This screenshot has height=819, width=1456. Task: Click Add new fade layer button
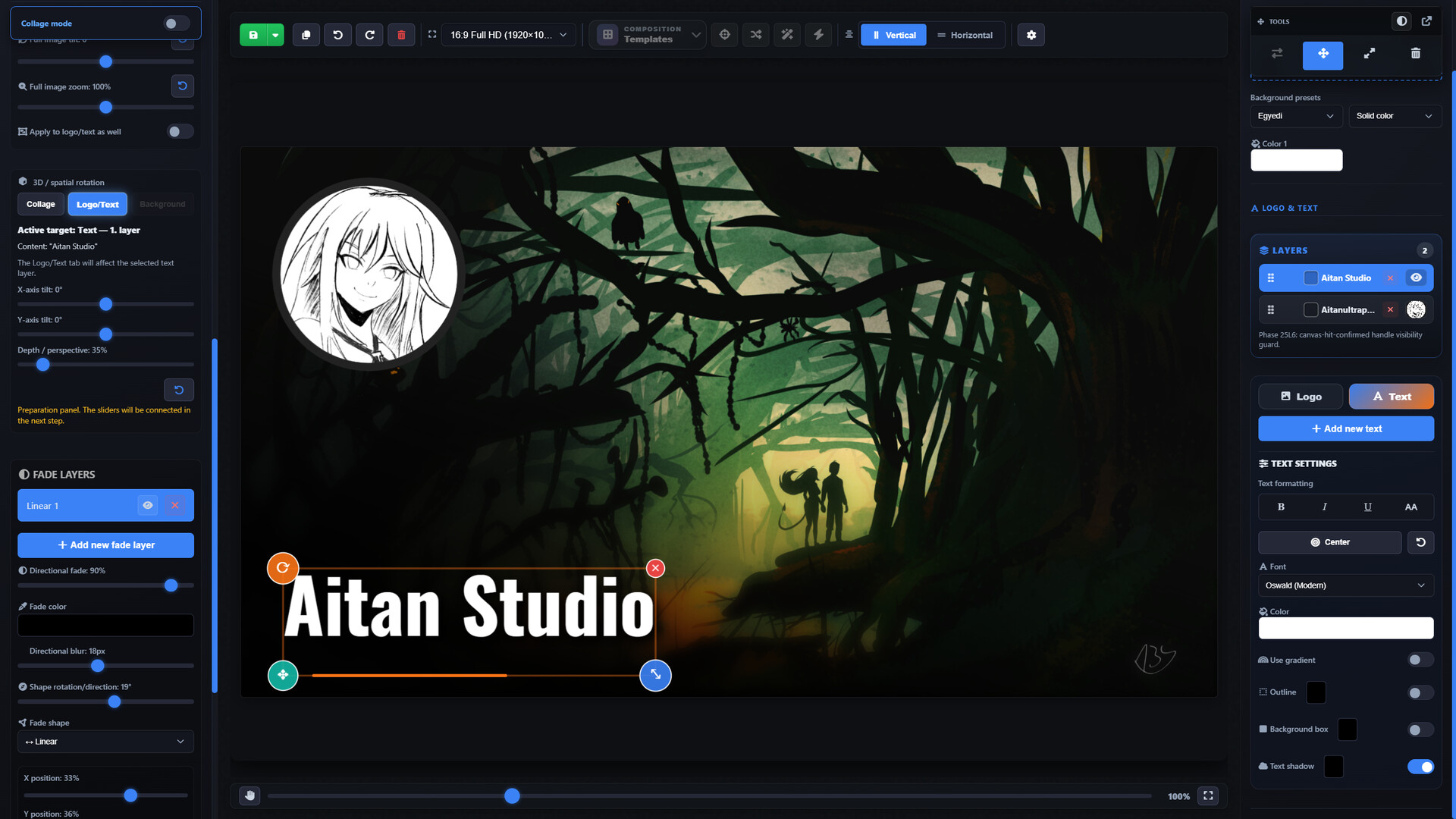[106, 545]
